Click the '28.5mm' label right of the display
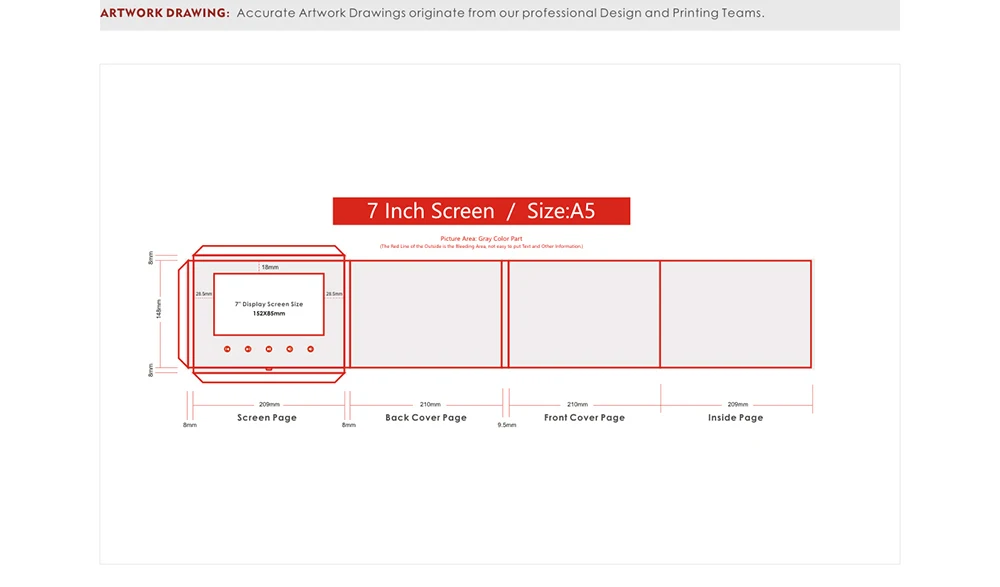1000x587 pixels. click(x=334, y=294)
